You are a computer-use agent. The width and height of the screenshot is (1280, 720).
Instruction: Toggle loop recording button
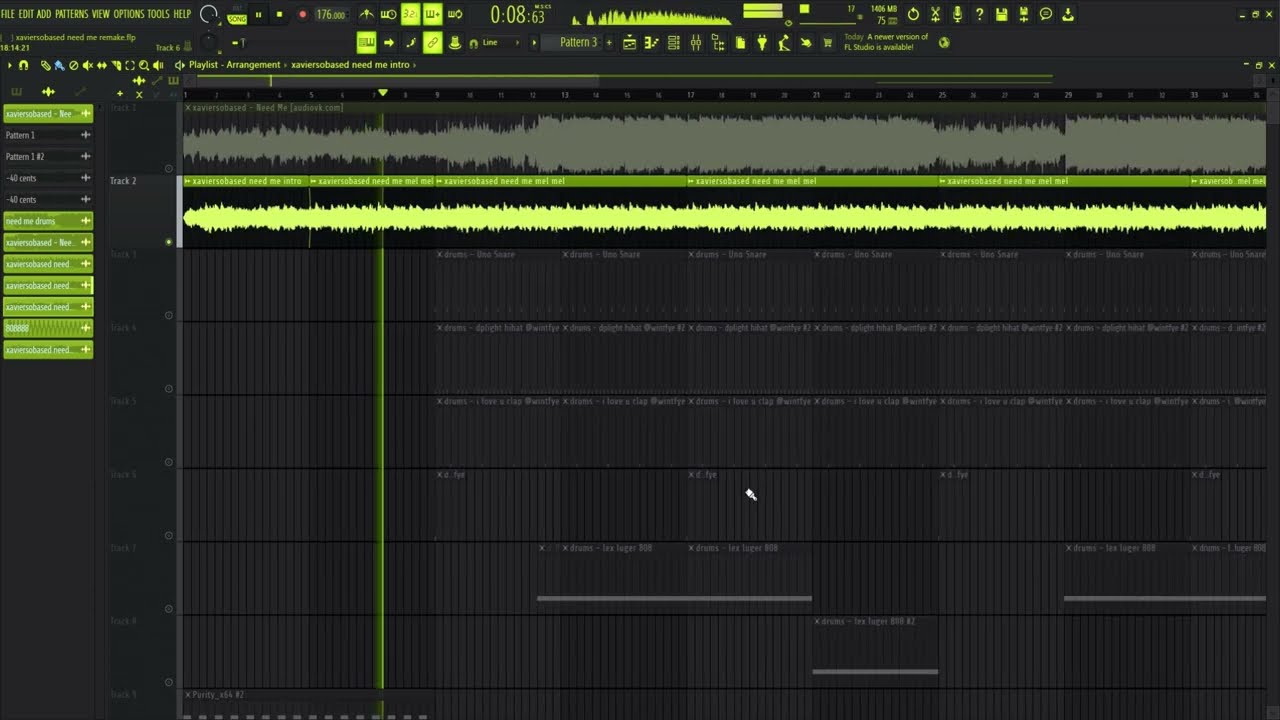[x=454, y=15]
